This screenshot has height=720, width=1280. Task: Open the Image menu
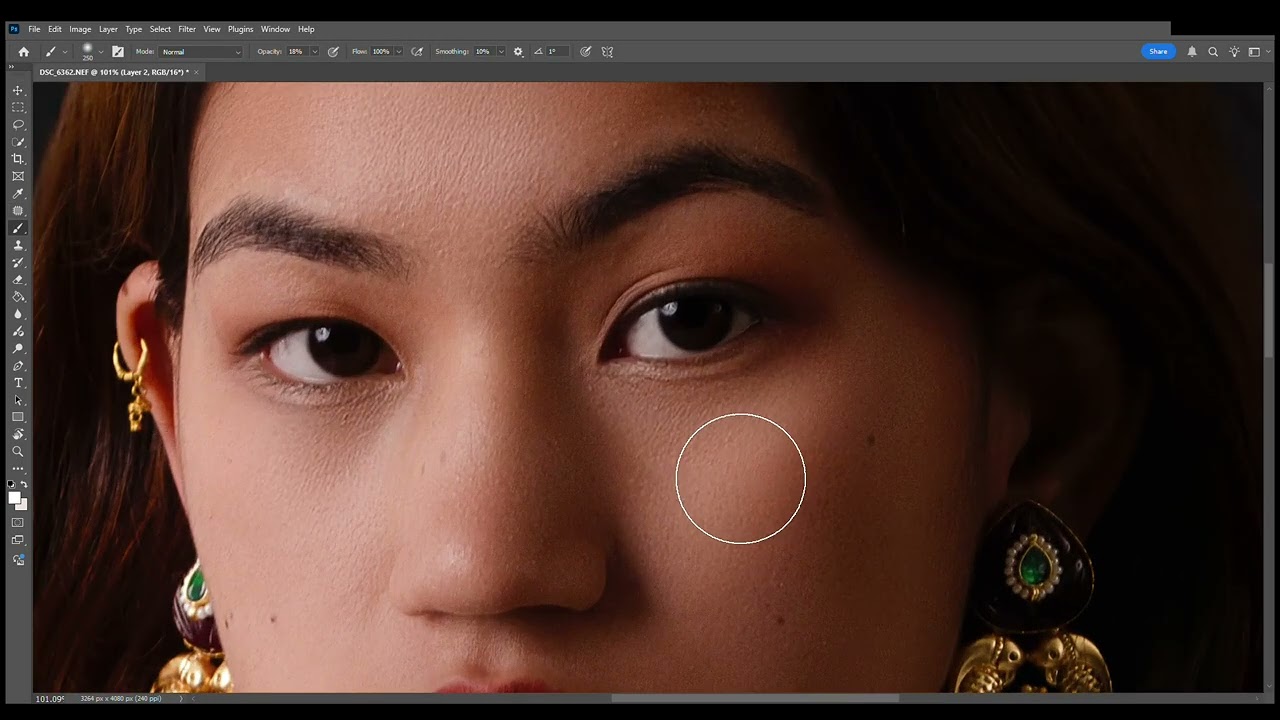pyautogui.click(x=80, y=29)
